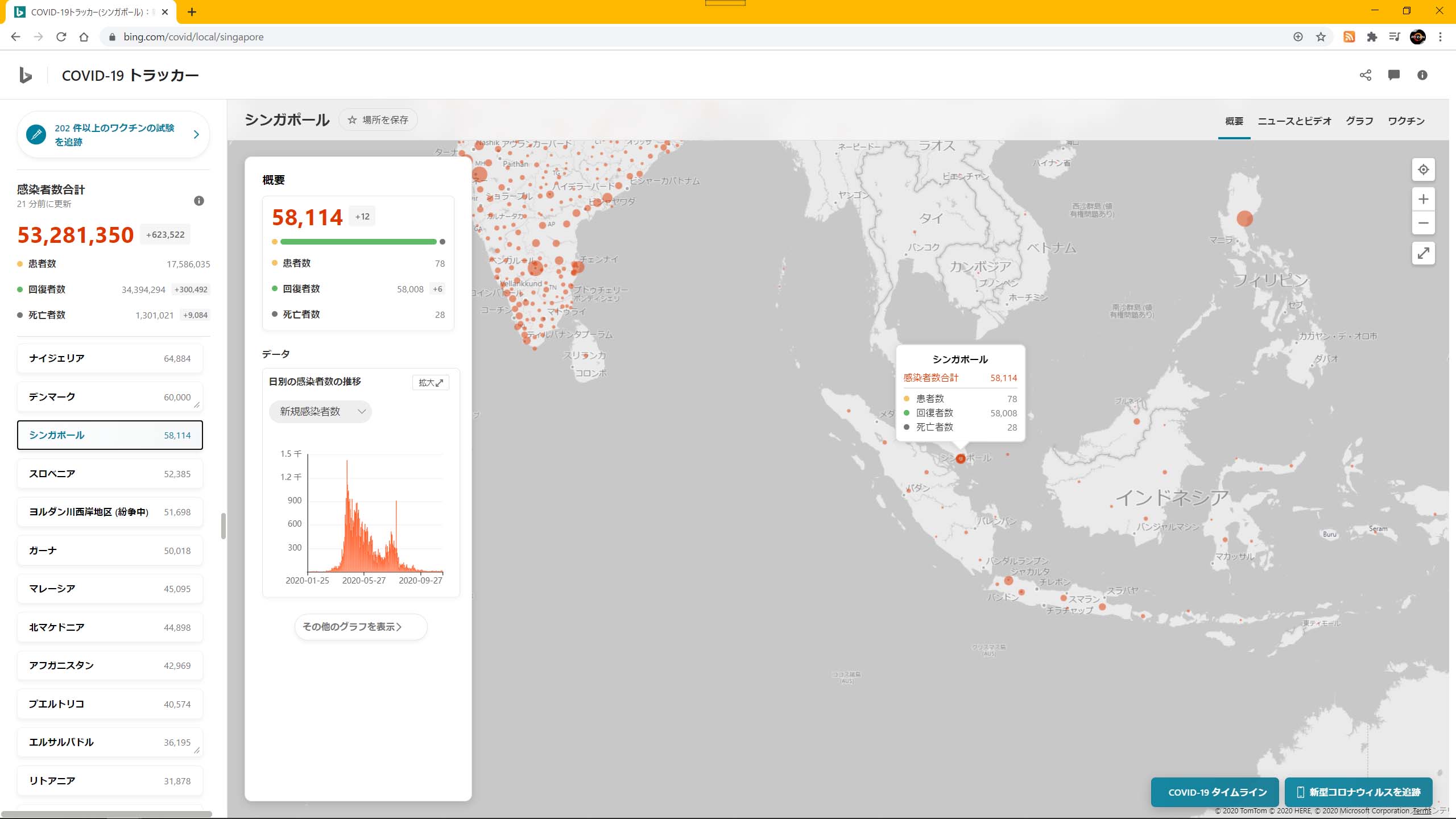Bookmark this page with star icon
This screenshot has width=1456, height=819.
(x=1321, y=37)
